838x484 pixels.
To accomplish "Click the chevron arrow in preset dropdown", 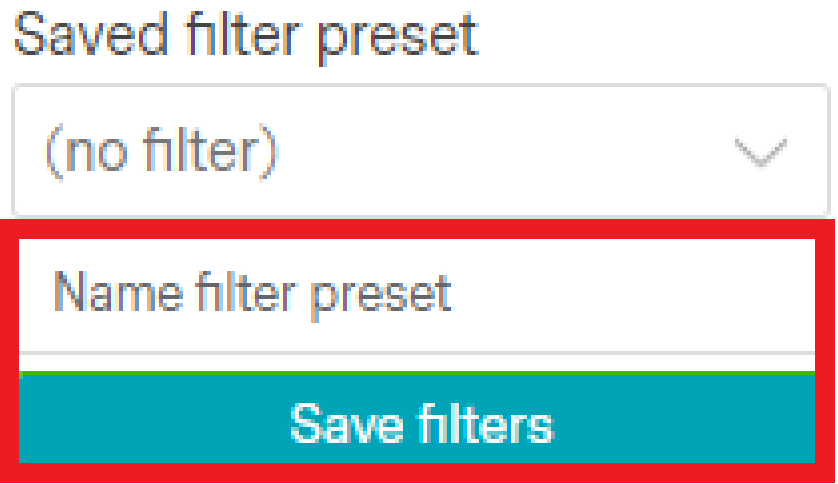I will (x=764, y=153).
